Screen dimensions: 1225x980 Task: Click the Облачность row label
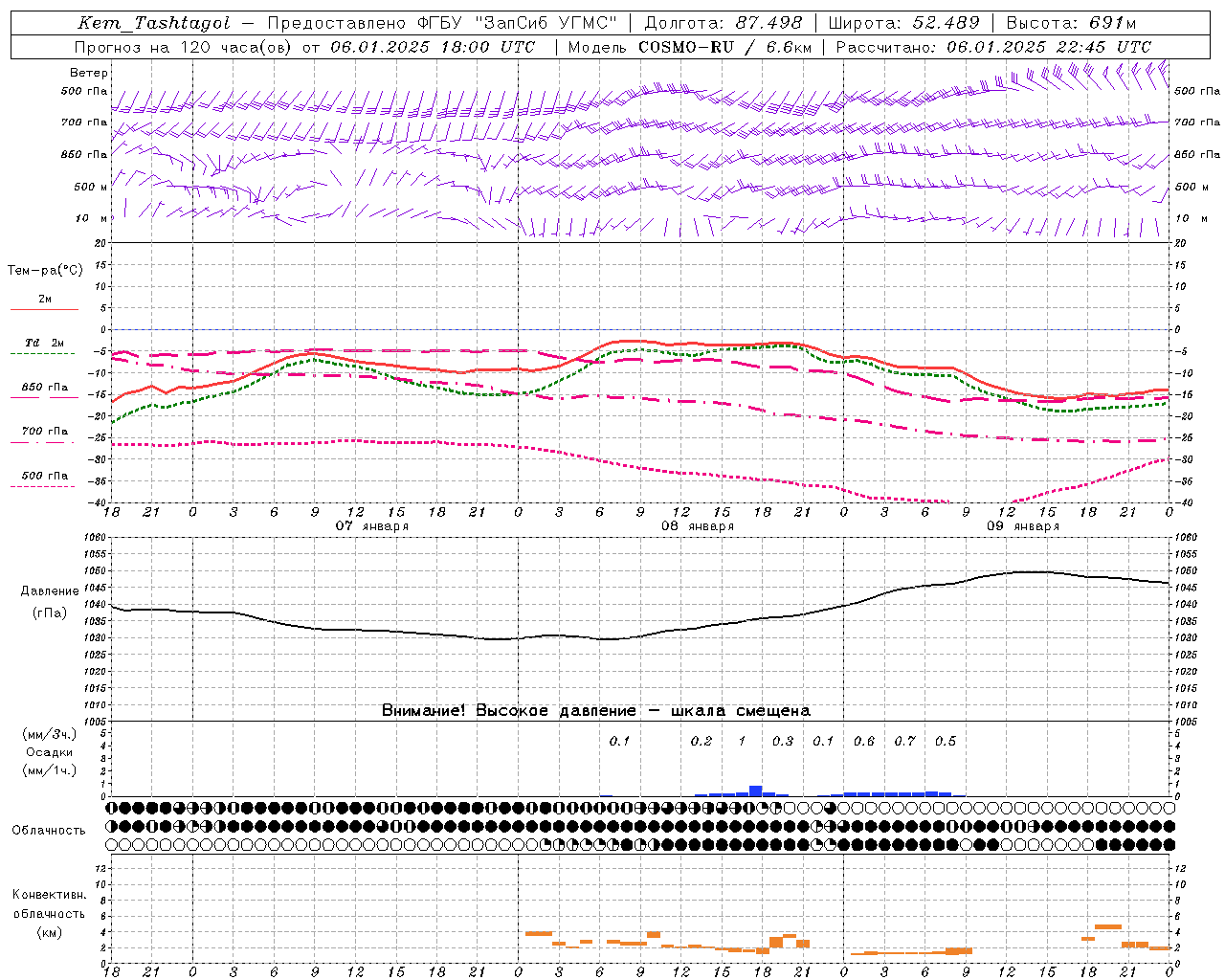[49, 831]
